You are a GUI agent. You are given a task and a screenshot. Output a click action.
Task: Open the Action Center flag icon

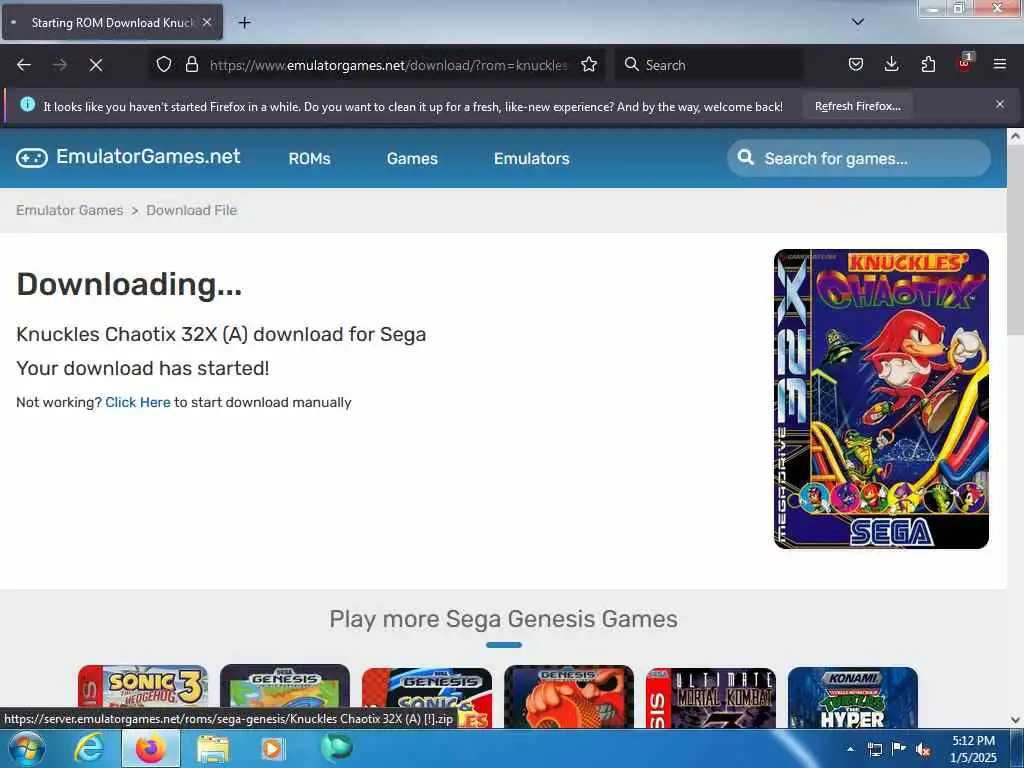point(899,748)
